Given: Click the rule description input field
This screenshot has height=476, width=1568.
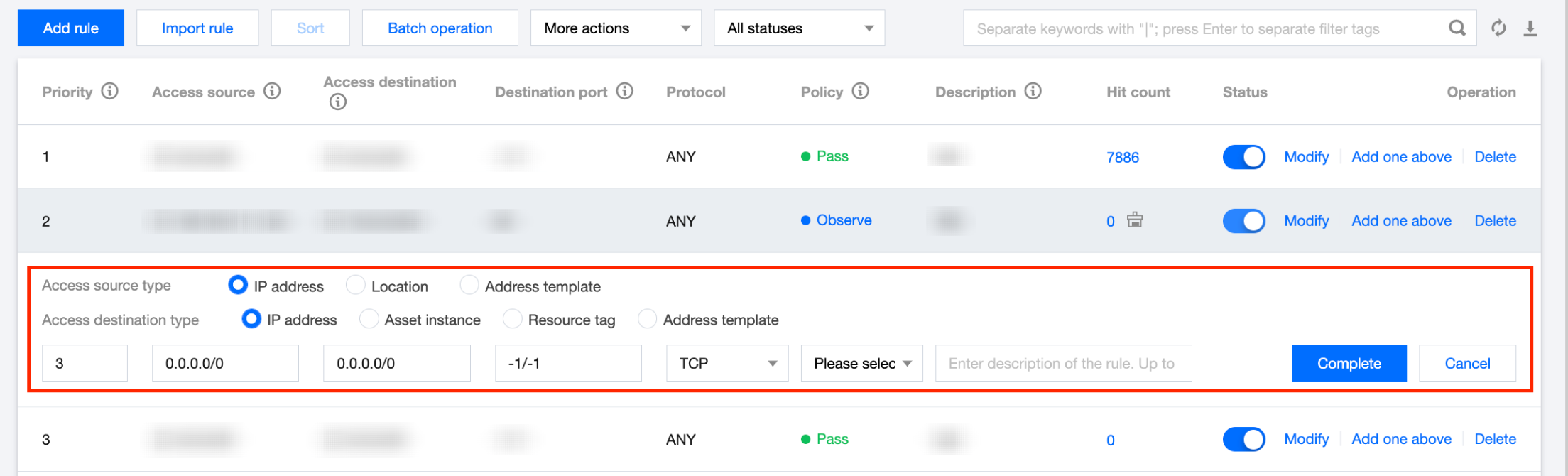Looking at the screenshot, I should pos(1062,364).
